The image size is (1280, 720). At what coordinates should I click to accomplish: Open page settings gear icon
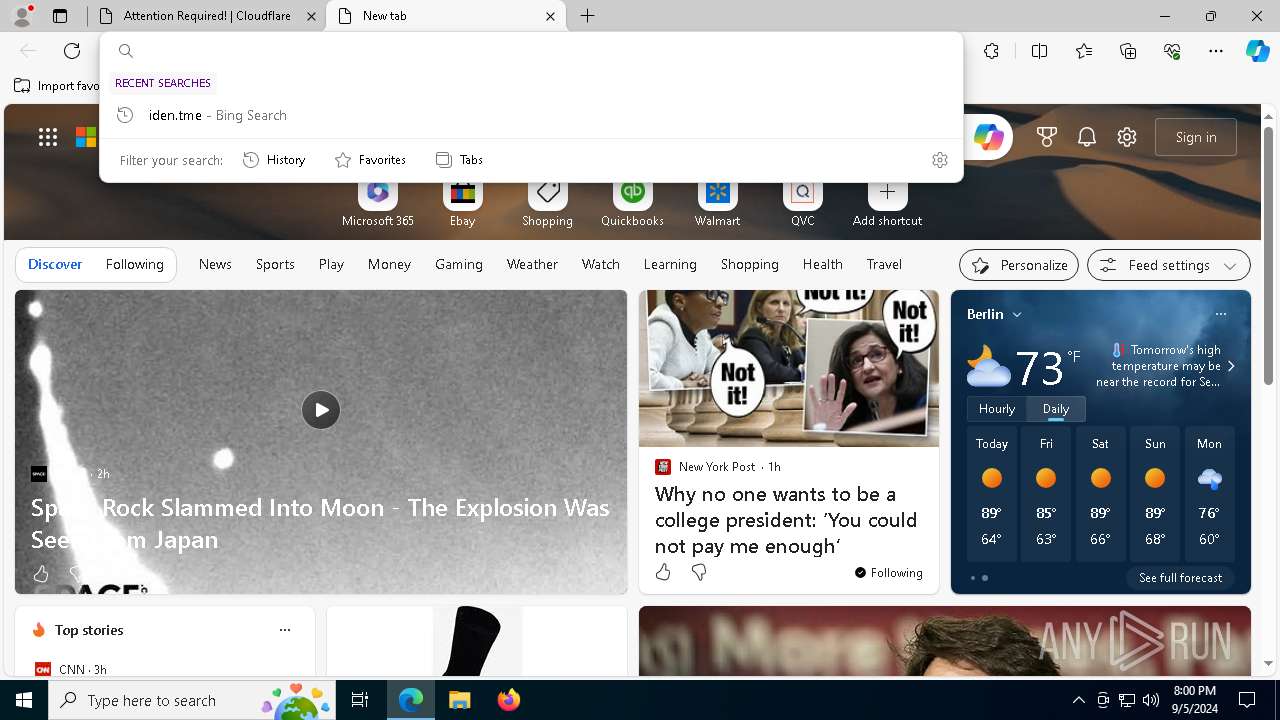click(x=1127, y=137)
